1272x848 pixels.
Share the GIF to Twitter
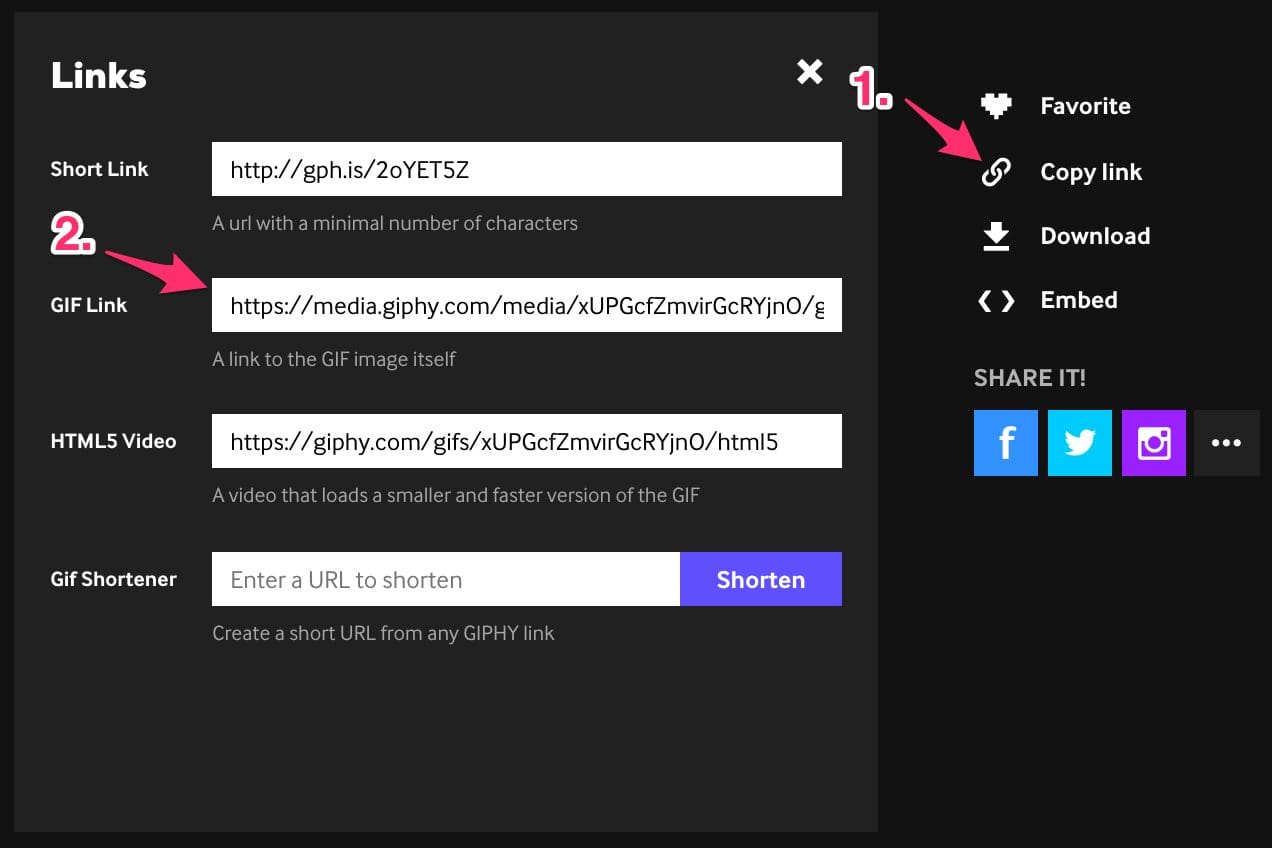[x=1079, y=442]
